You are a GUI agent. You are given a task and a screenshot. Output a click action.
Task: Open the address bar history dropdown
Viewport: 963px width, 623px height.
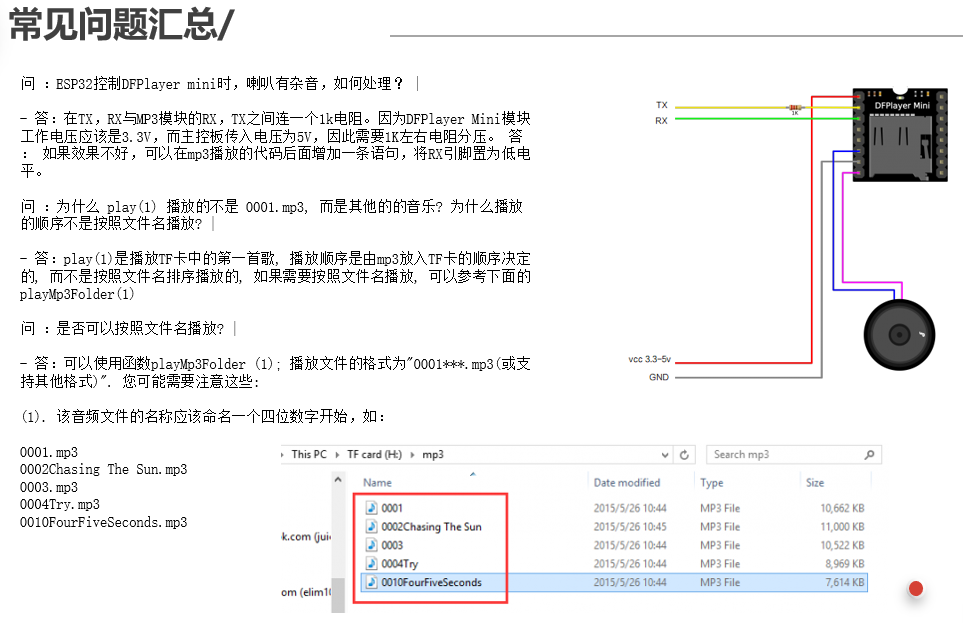[665, 455]
